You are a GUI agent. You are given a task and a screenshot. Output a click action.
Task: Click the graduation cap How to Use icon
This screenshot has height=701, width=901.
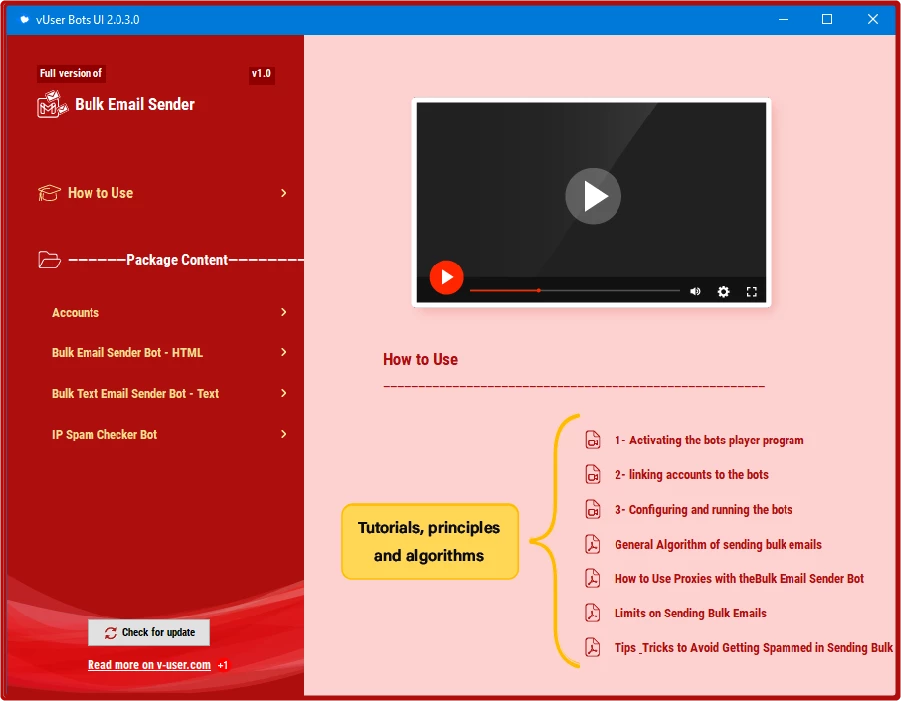[x=49, y=193]
